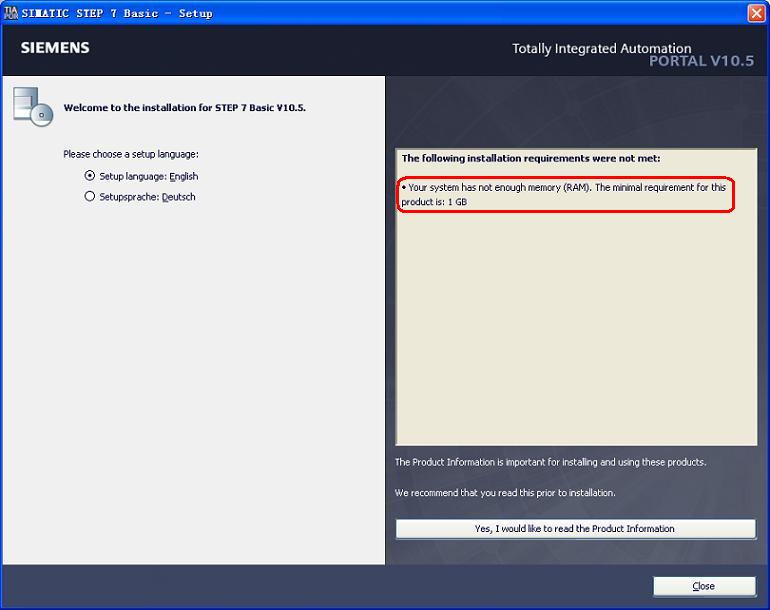Click the 'Totally Integrated Automation' header text
770x610 pixels.
pyautogui.click(x=601, y=48)
